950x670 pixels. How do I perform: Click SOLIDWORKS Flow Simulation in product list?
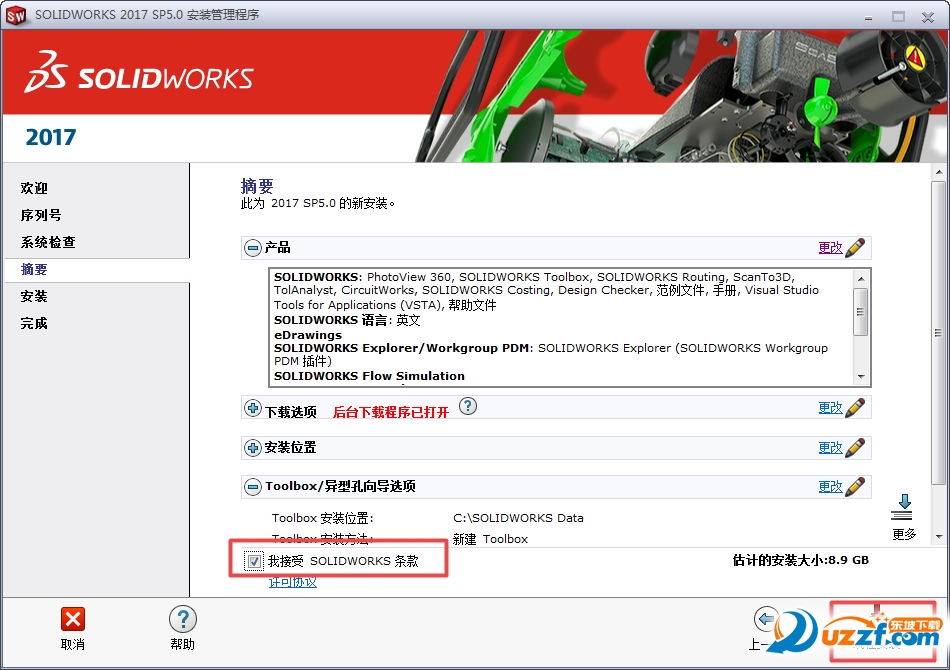pyautogui.click(x=369, y=376)
